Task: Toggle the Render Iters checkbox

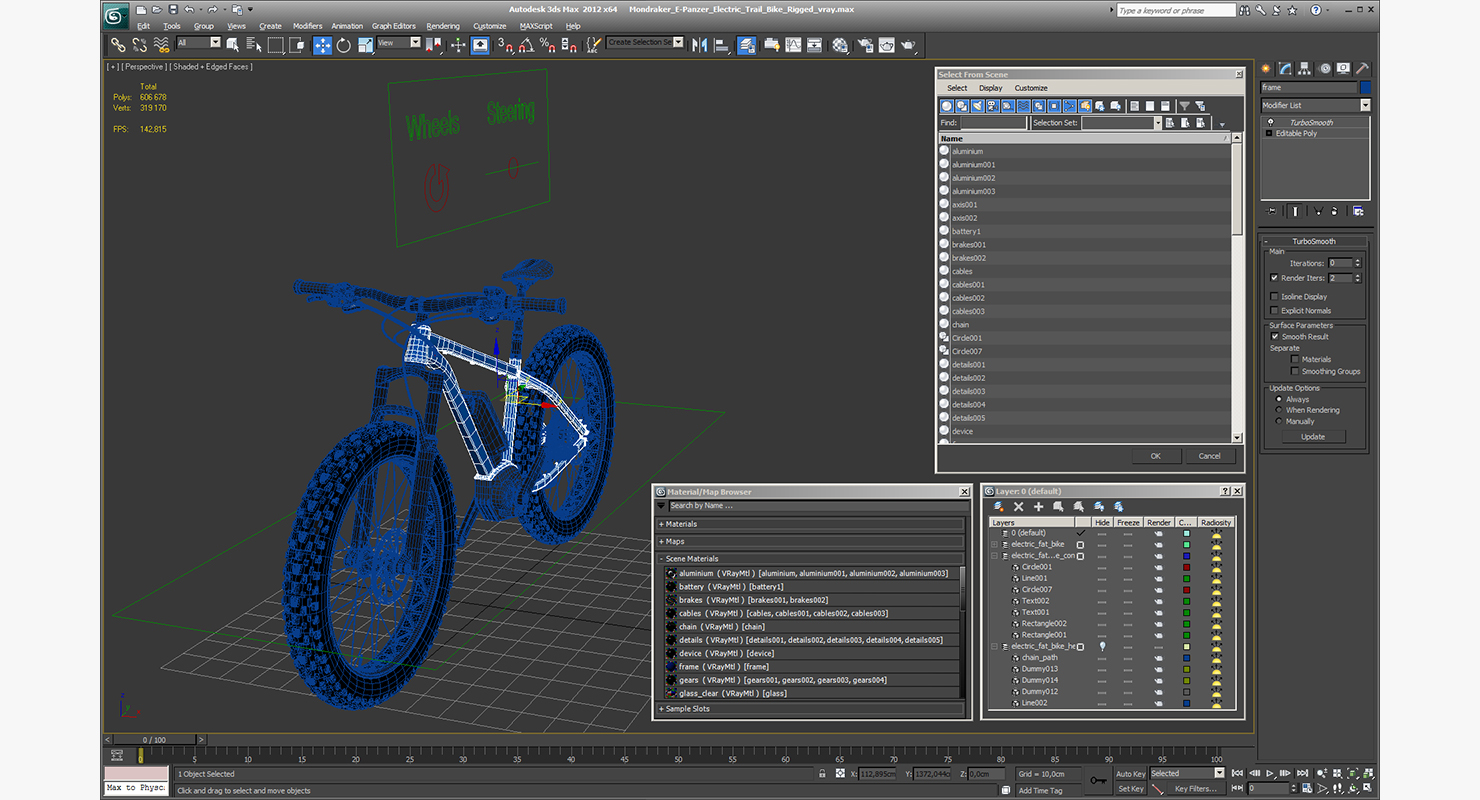Action: coord(1274,278)
